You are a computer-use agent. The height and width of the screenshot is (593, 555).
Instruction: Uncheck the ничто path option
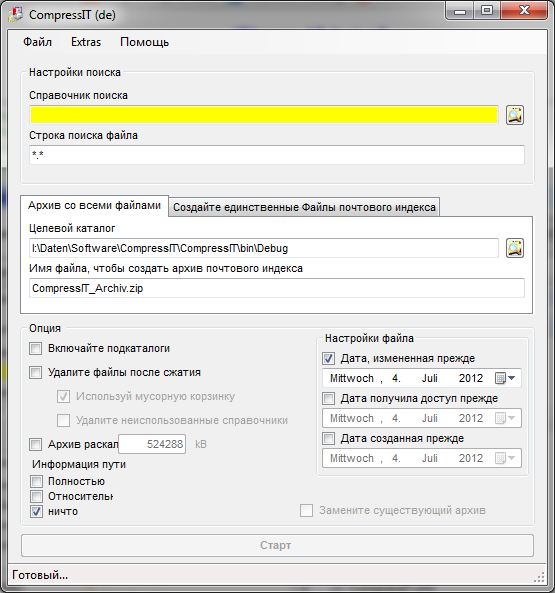[x=36, y=511]
